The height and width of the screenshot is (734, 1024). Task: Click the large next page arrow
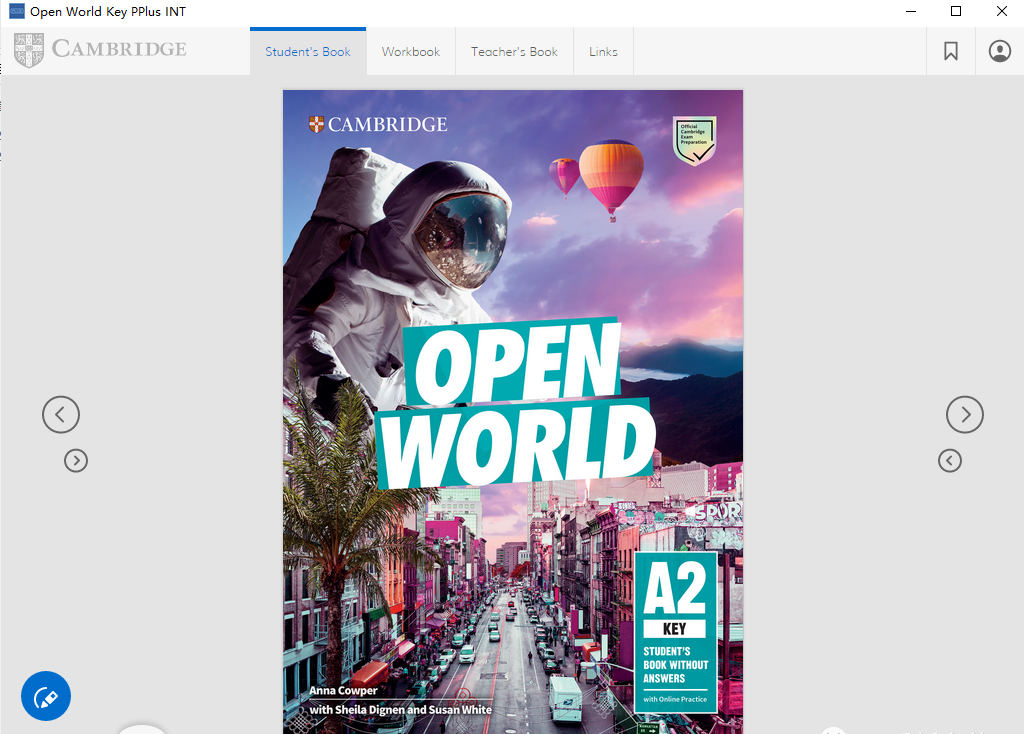(x=965, y=415)
